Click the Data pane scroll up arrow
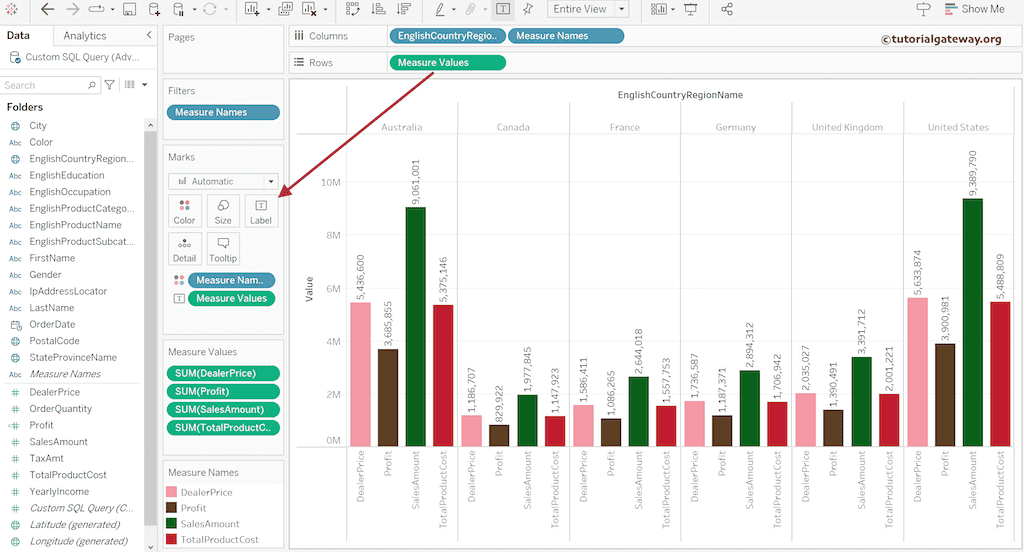The image size is (1024, 552). pyautogui.click(x=150, y=125)
